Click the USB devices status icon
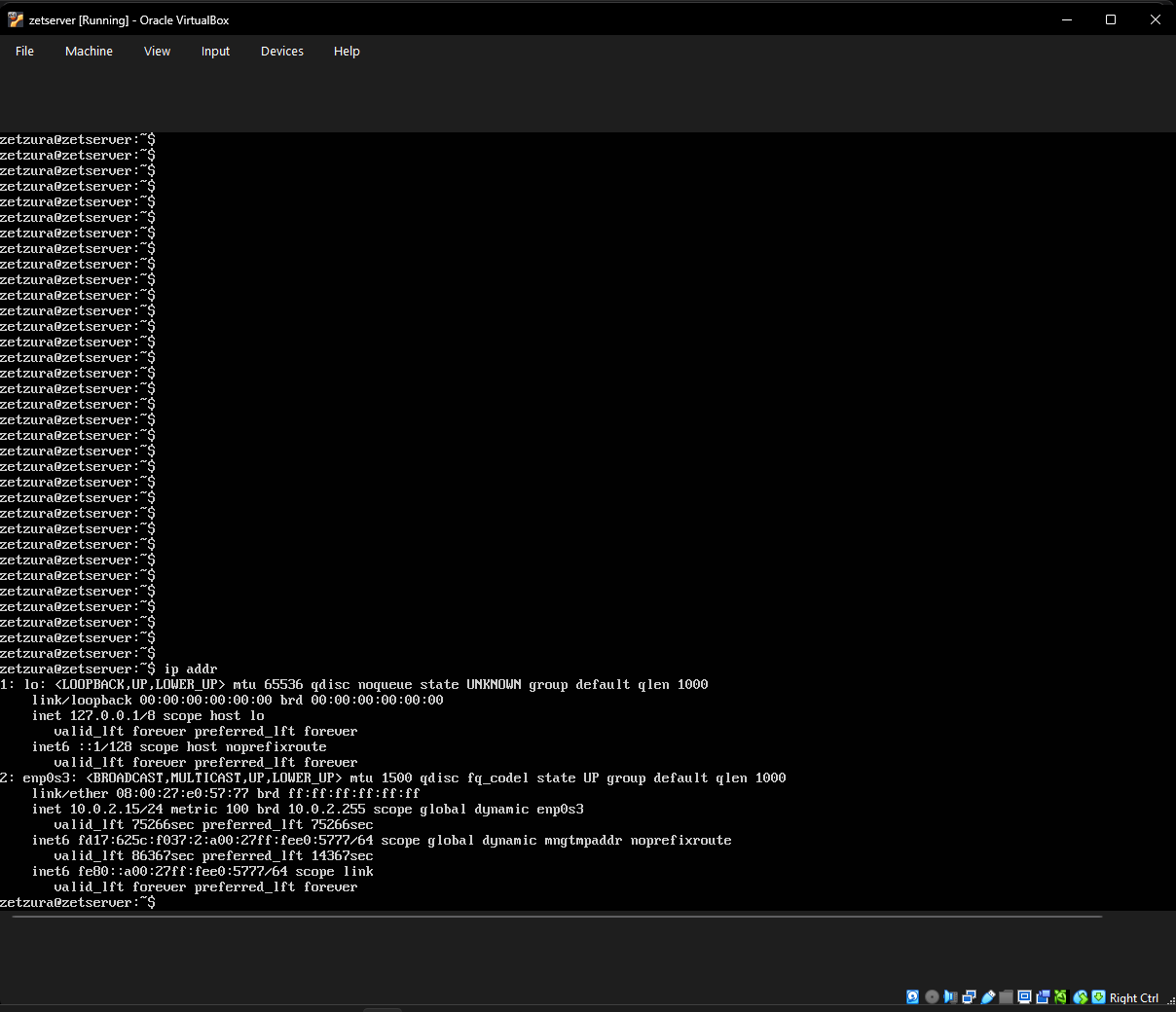The width and height of the screenshot is (1176, 1012). (987, 996)
